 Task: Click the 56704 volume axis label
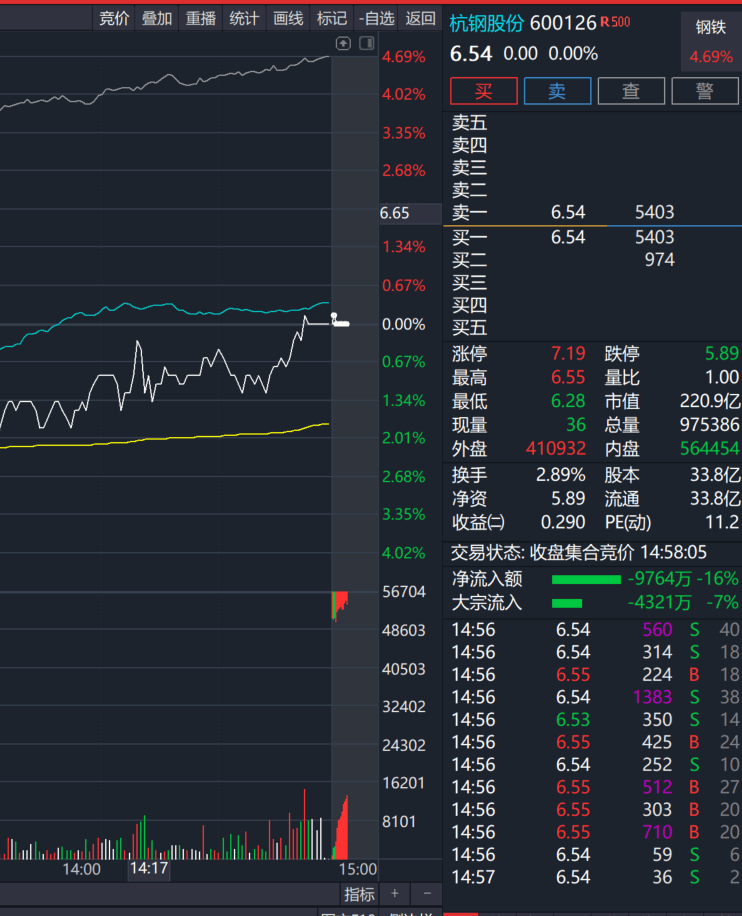click(x=404, y=592)
